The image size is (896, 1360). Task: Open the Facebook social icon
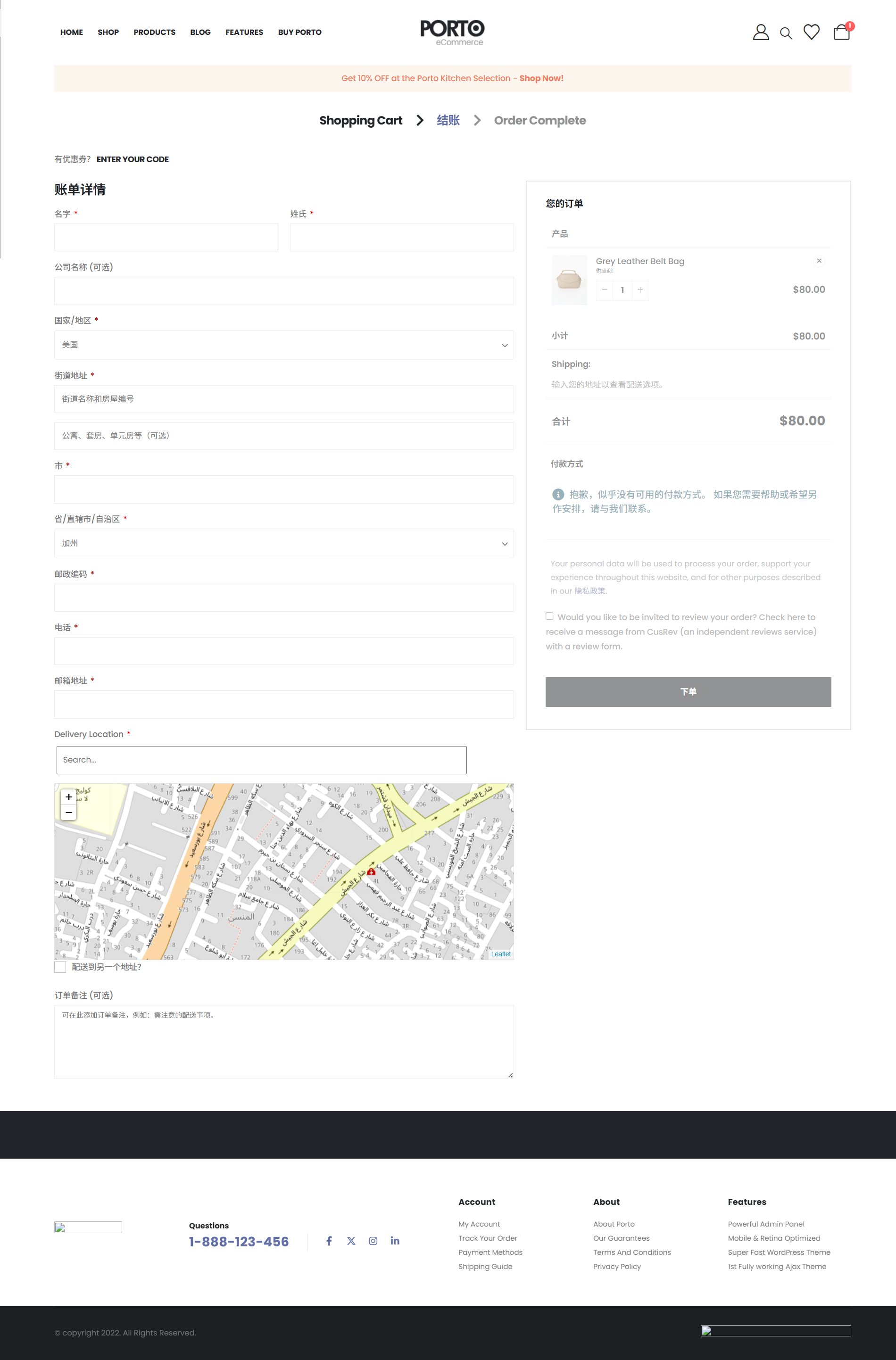(329, 1241)
